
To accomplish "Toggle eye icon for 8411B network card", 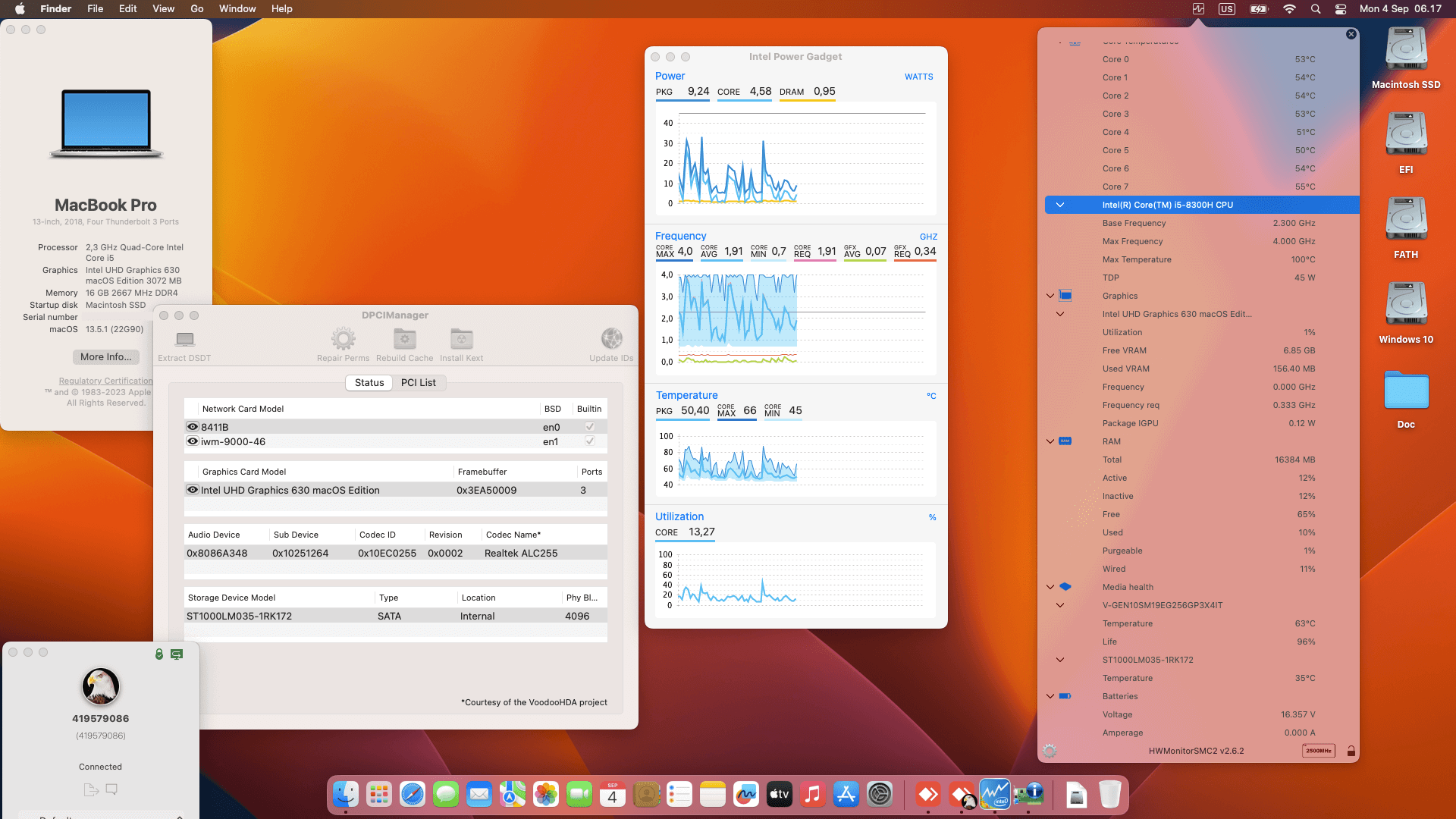I will [x=193, y=427].
